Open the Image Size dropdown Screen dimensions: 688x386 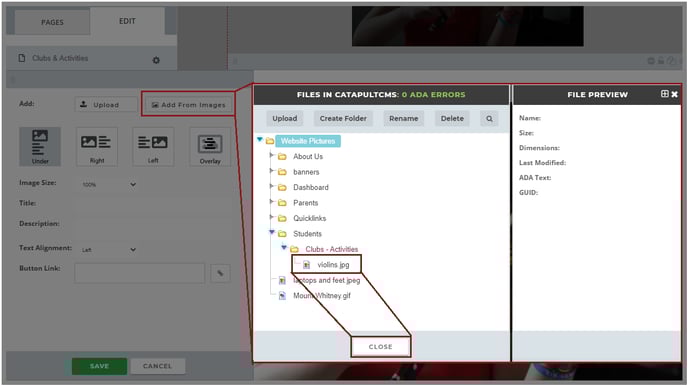click(108, 184)
